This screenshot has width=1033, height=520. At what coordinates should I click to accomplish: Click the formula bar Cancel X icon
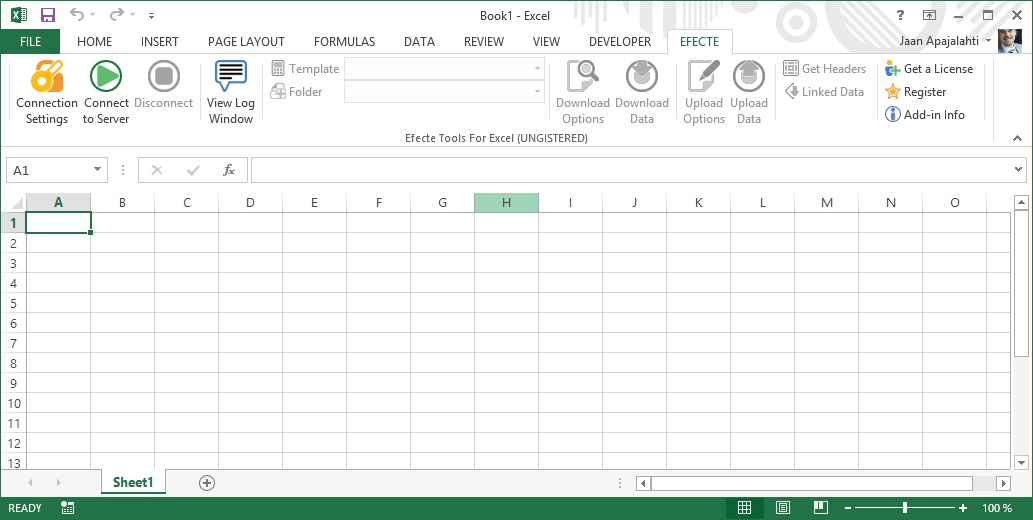pos(157,170)
